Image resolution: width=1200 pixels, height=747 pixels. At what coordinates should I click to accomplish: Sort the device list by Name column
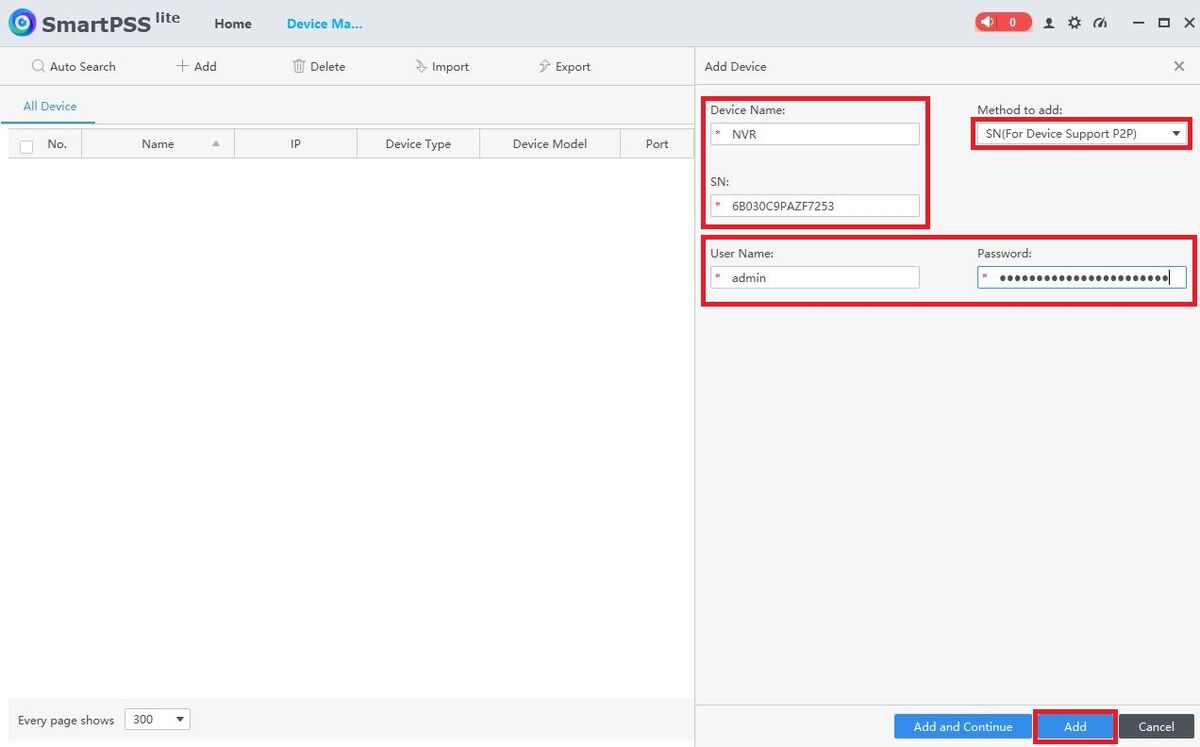[x=158, y=144]
